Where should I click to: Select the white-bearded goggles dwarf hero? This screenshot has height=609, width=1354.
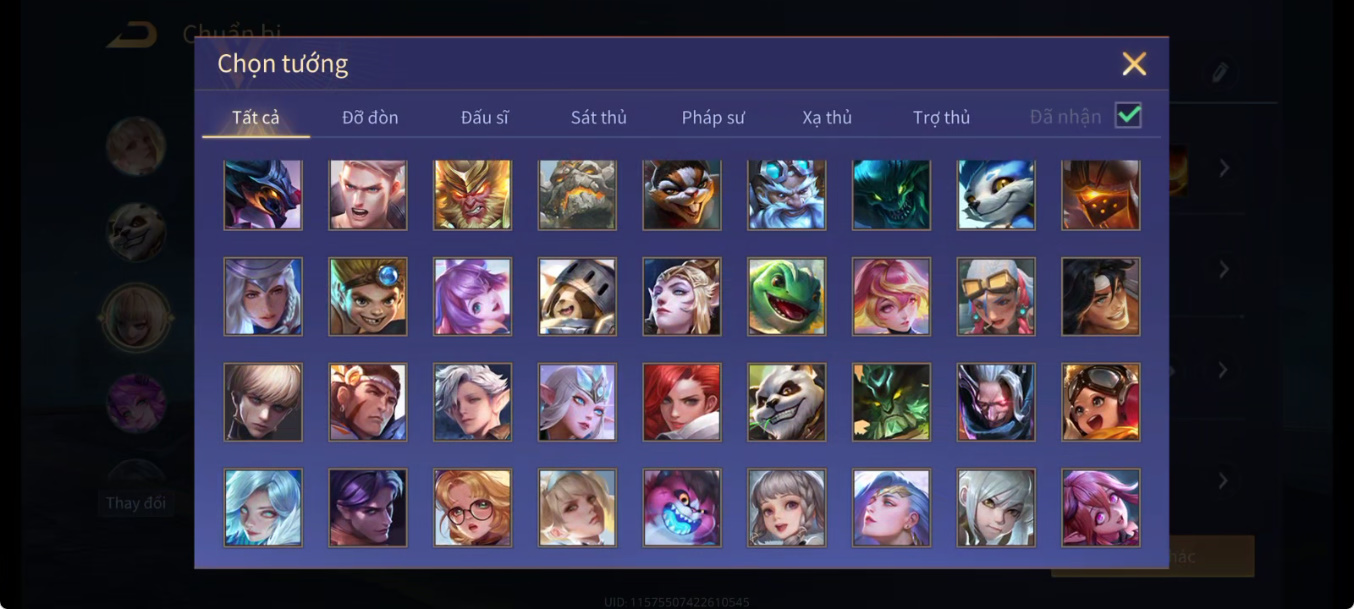point(786,194)
